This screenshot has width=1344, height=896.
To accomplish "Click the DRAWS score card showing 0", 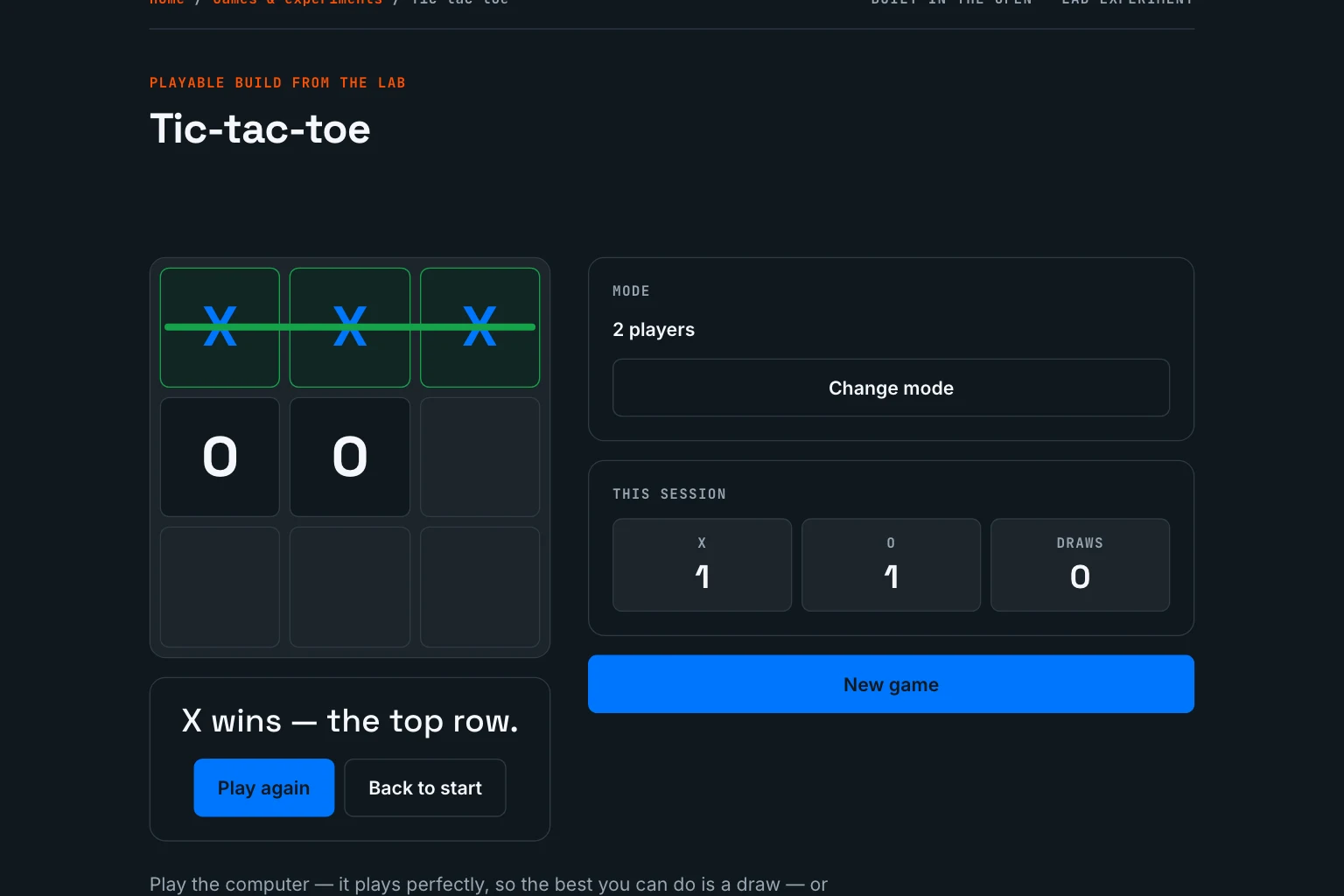I will pyautogui.click(x=1080, y=564).
